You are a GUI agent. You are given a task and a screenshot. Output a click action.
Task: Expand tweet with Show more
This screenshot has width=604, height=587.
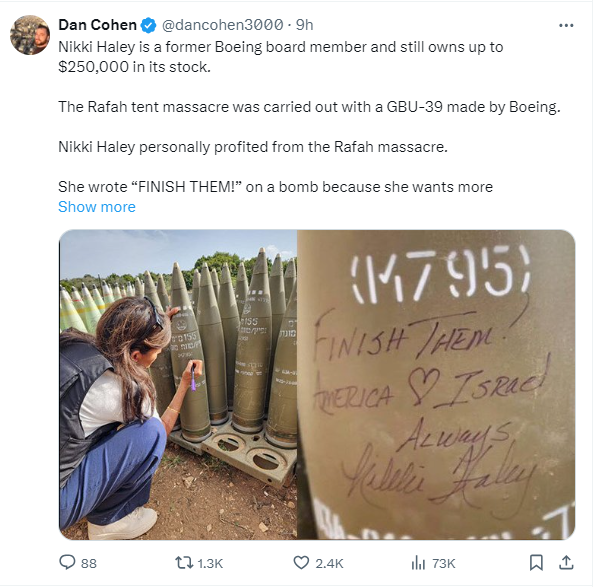click(97, 207)
